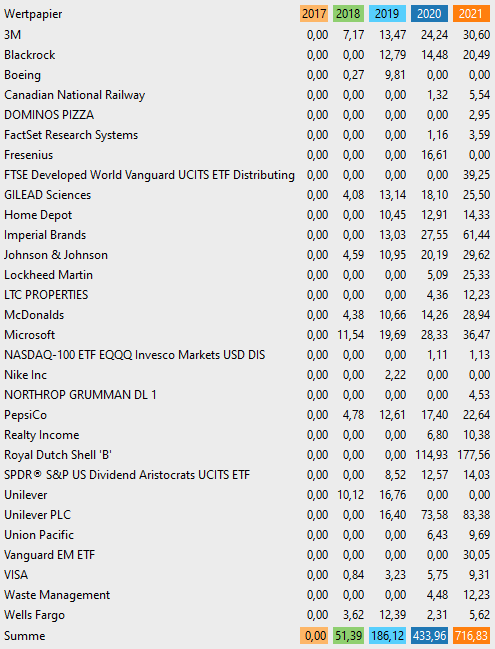Screen dimensions: 495x649
Task: Click the Wells Fargo row
Action: point(248,615)
